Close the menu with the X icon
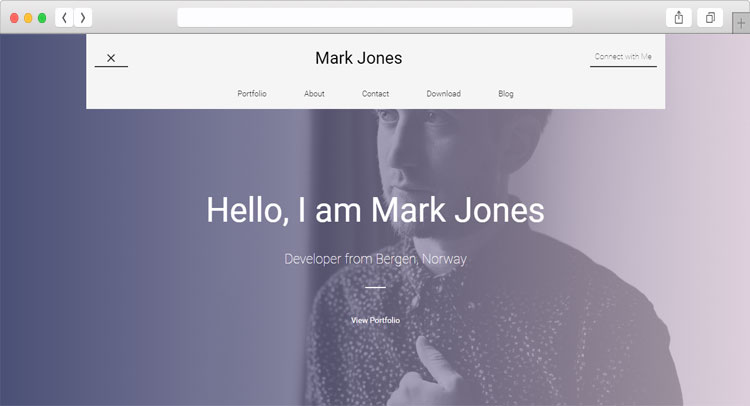The width and height of the screenshot is (750, 406). click(x=111, y=58)
